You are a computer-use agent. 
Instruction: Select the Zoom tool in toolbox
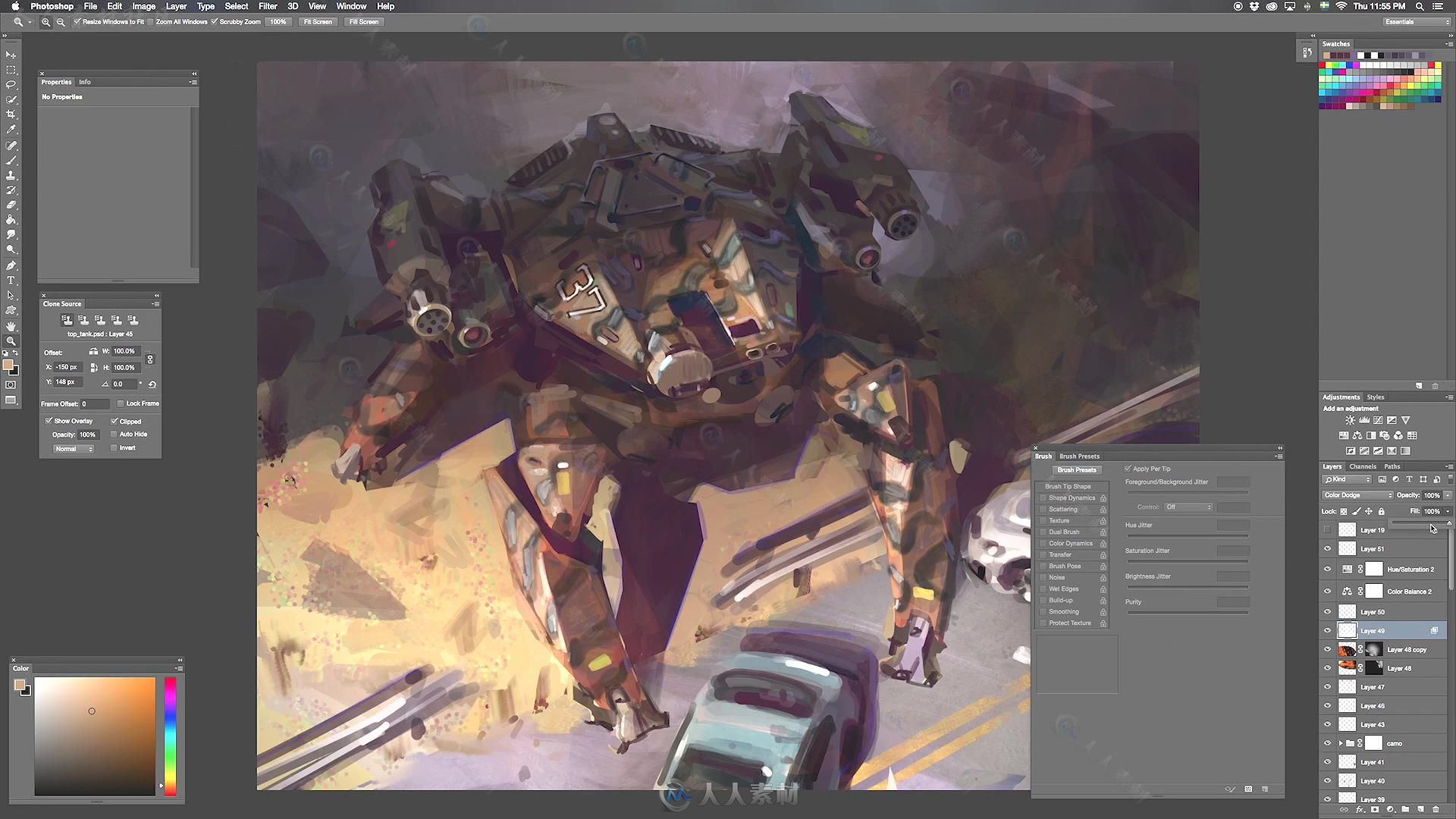pos(11,341)
